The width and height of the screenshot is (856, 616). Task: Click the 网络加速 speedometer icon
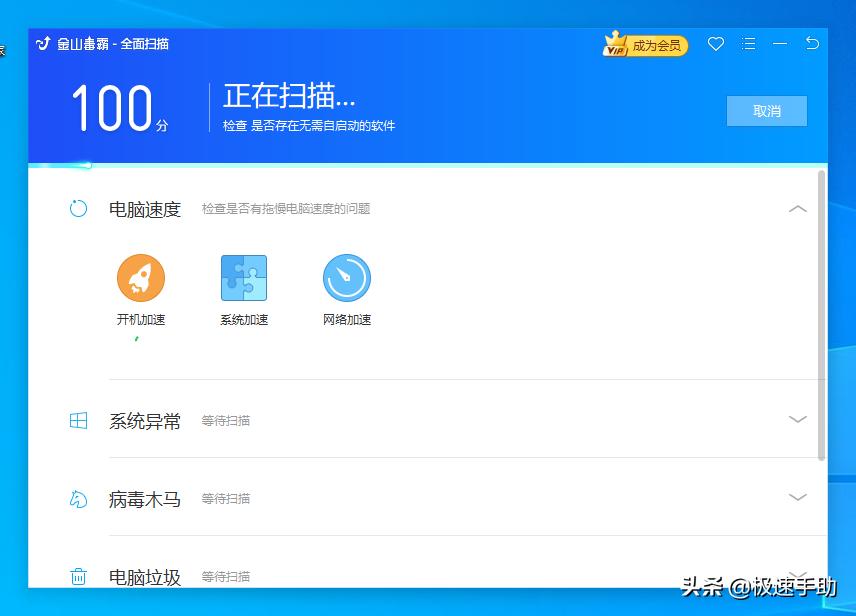pyautogui.click(x=346, y=278)
